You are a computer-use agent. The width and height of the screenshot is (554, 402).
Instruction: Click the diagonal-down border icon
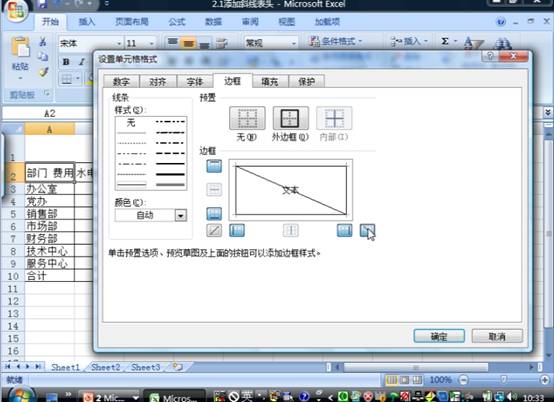(x=367, y=231)
